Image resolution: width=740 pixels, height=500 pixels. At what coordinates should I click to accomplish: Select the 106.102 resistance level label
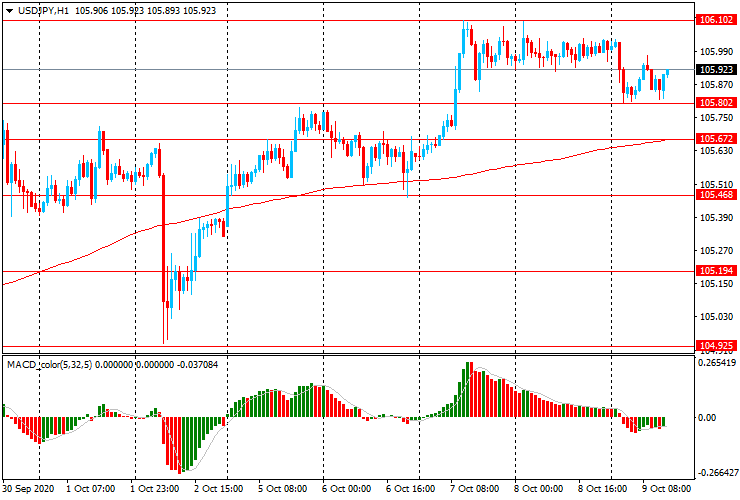(716, 20)
